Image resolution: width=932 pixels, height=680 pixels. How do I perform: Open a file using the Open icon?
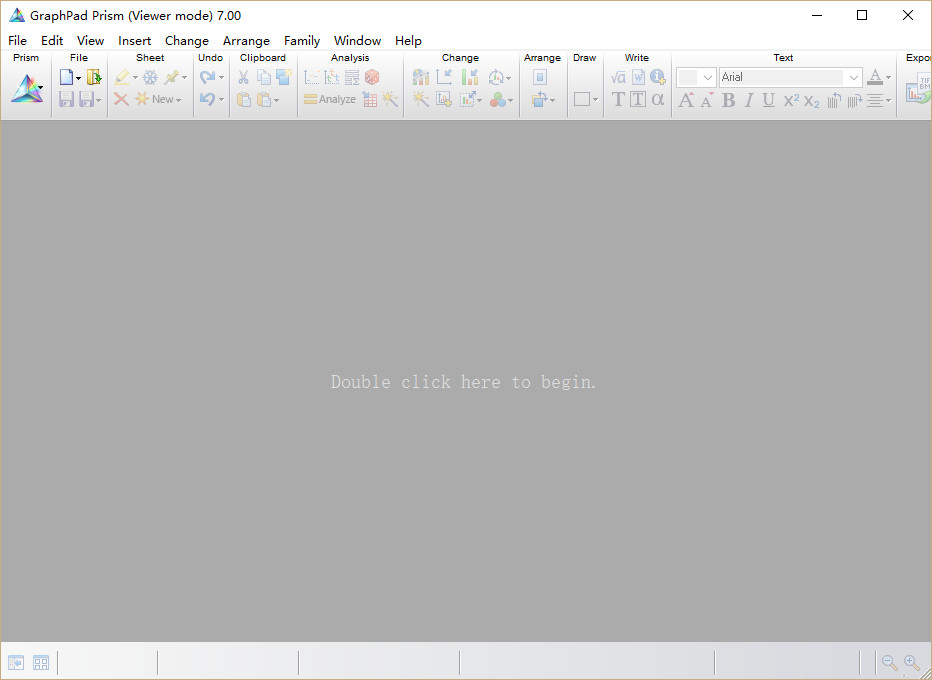coord(93,76)
